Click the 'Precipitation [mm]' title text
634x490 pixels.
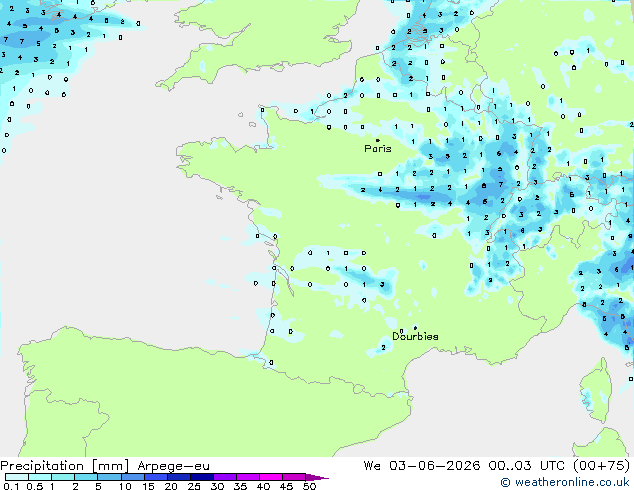(x=65, y=466)
